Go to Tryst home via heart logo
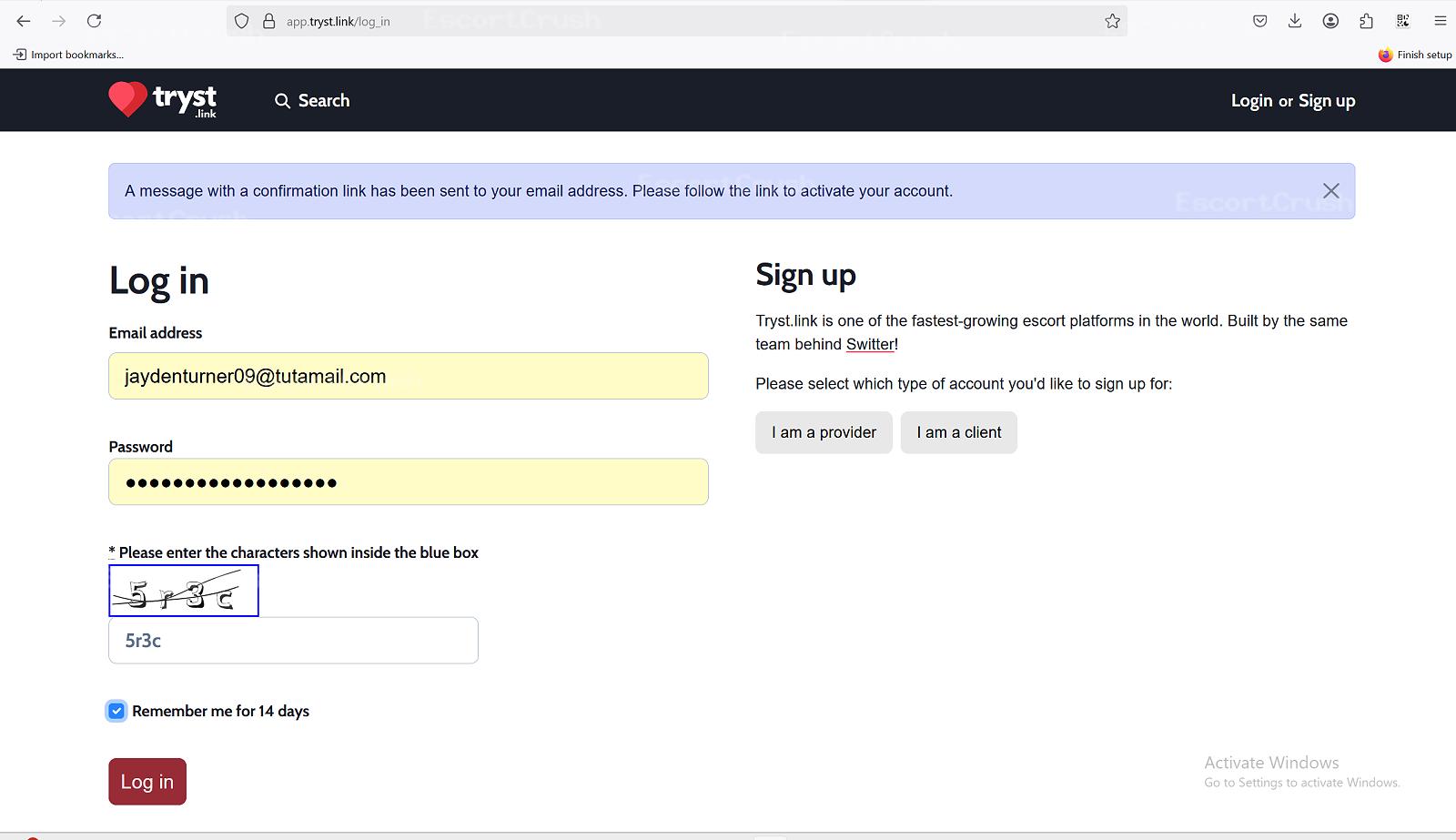 click(x=163, y=100)
